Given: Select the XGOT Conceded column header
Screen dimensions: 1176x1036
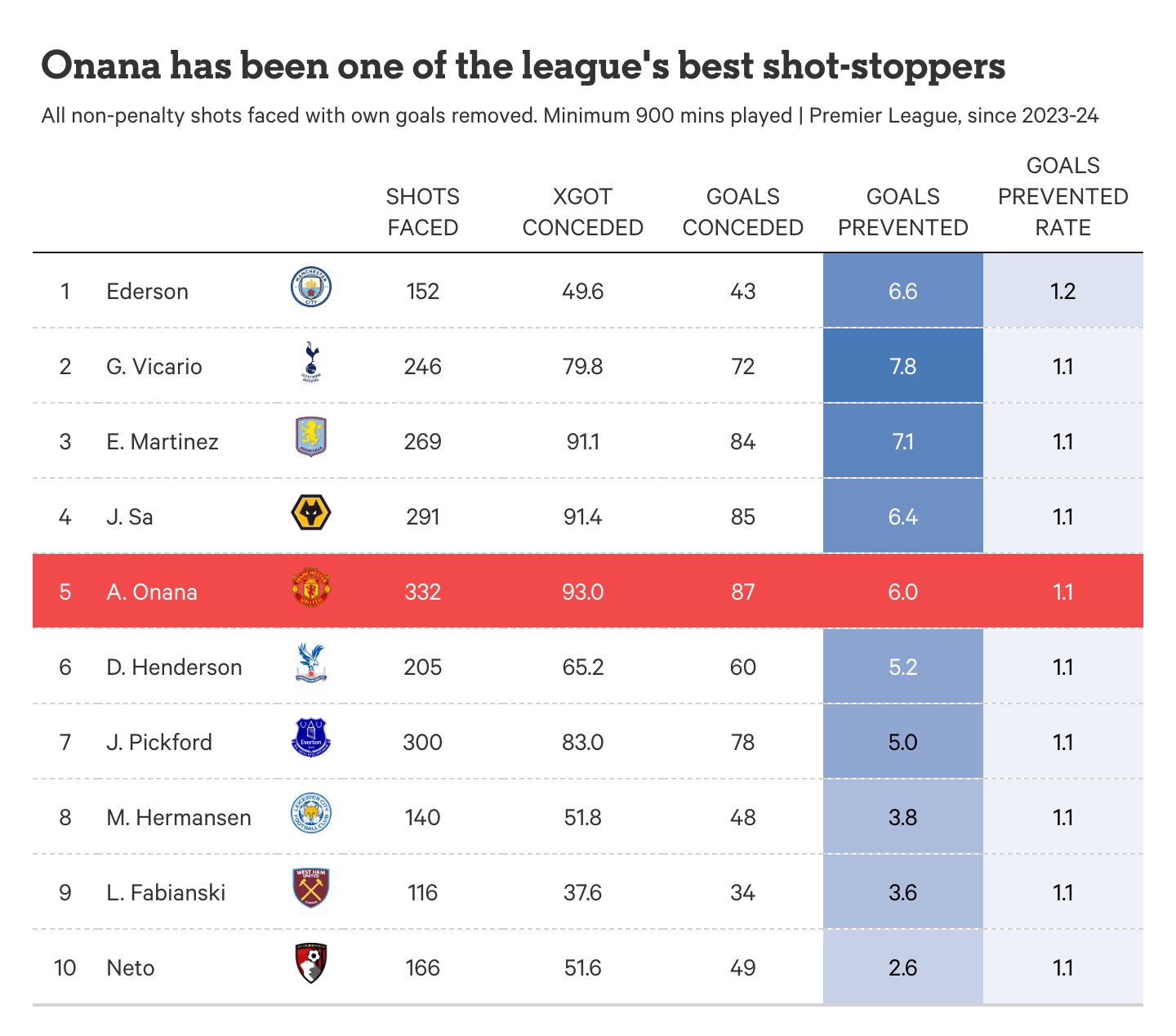Looking at the screenshot, I should coord(583,212).
